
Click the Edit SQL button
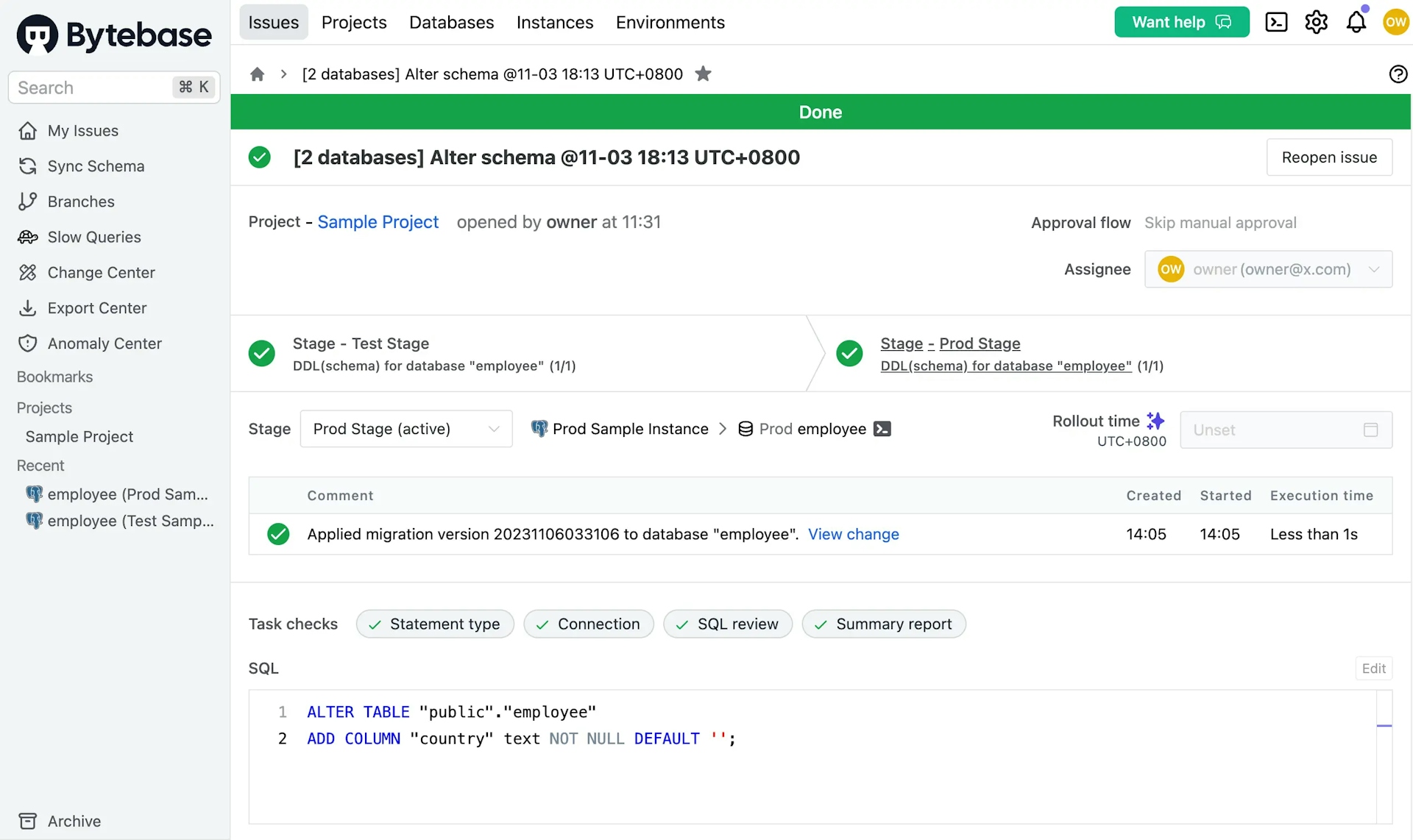[1374, 667]
